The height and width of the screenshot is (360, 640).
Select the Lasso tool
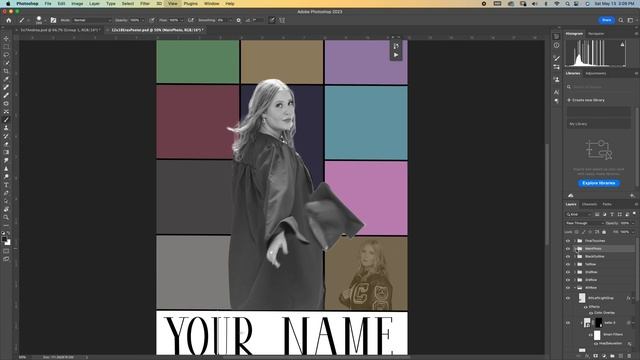[6, 55]
